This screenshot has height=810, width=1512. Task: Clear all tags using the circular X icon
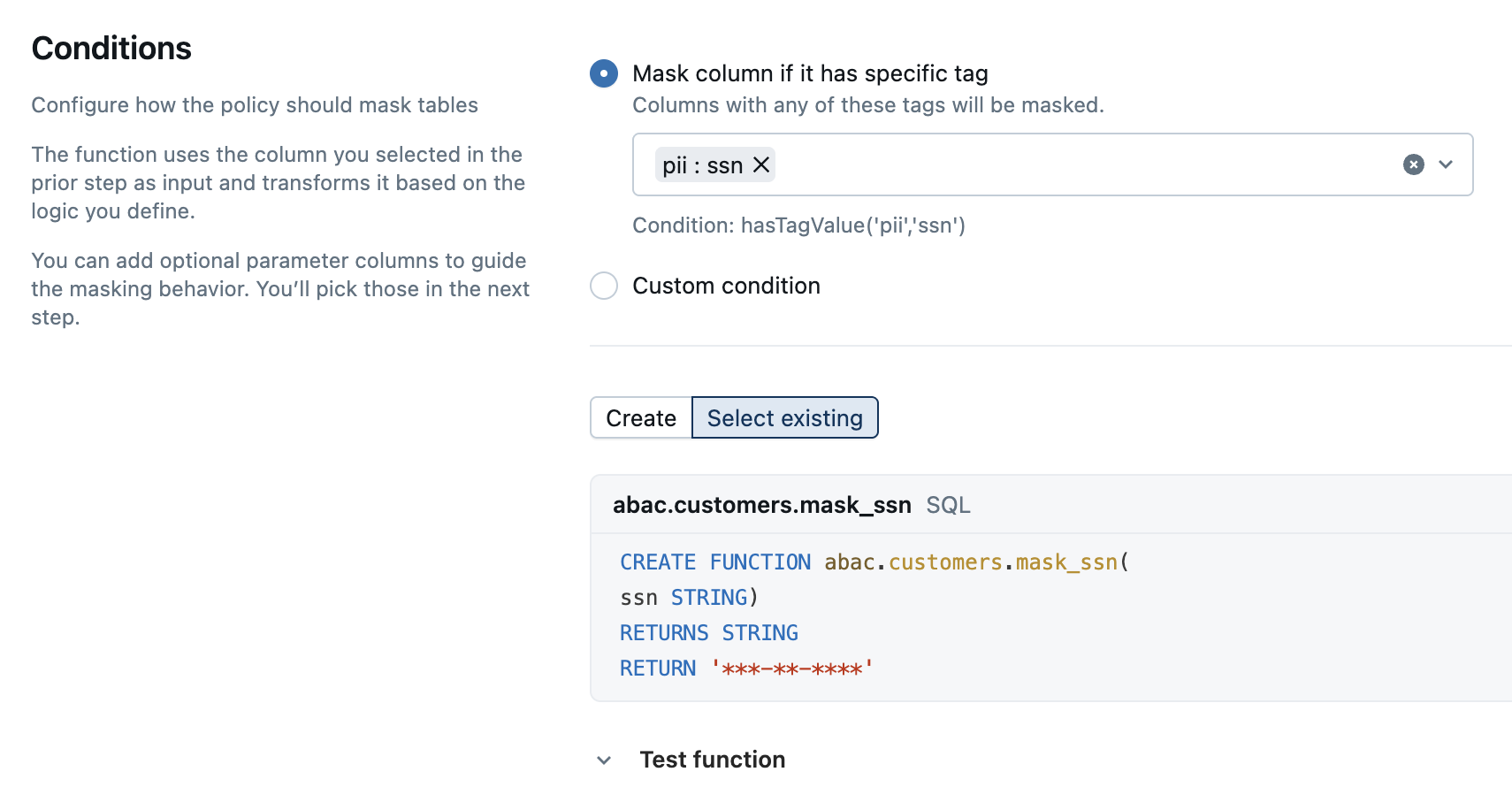click(x=1415, y=164)
